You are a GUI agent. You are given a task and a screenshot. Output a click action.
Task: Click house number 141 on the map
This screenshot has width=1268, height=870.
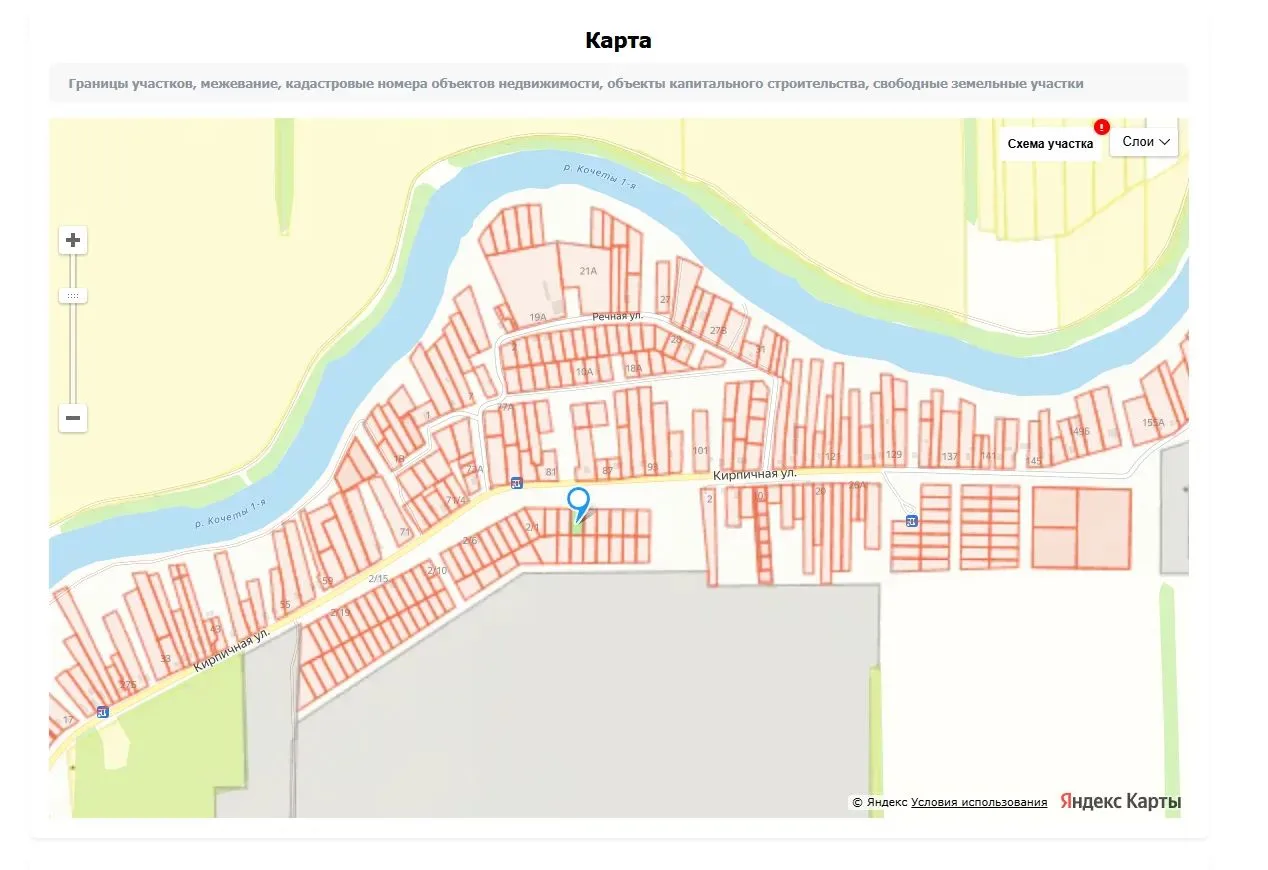click(988, 456)
